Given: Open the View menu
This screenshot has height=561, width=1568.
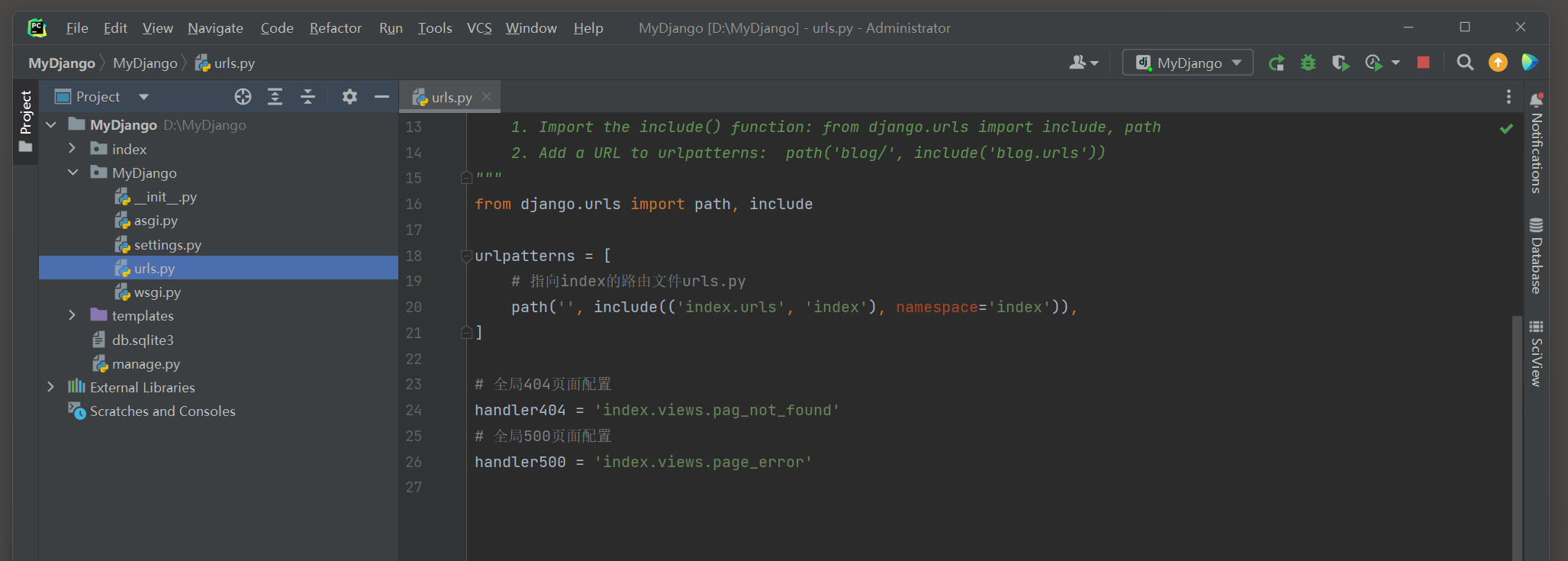Looking at the screenshot, I should [157, 28].
